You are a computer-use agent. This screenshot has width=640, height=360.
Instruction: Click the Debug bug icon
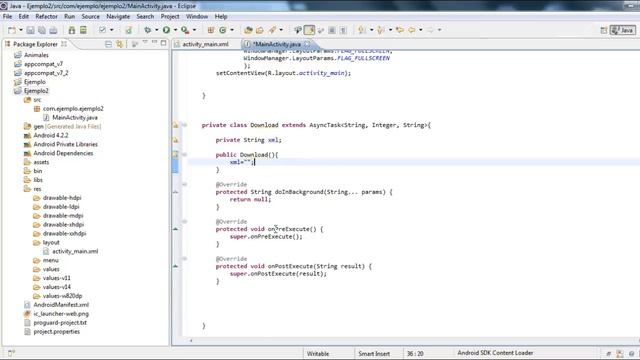click(x=147, y=30)
